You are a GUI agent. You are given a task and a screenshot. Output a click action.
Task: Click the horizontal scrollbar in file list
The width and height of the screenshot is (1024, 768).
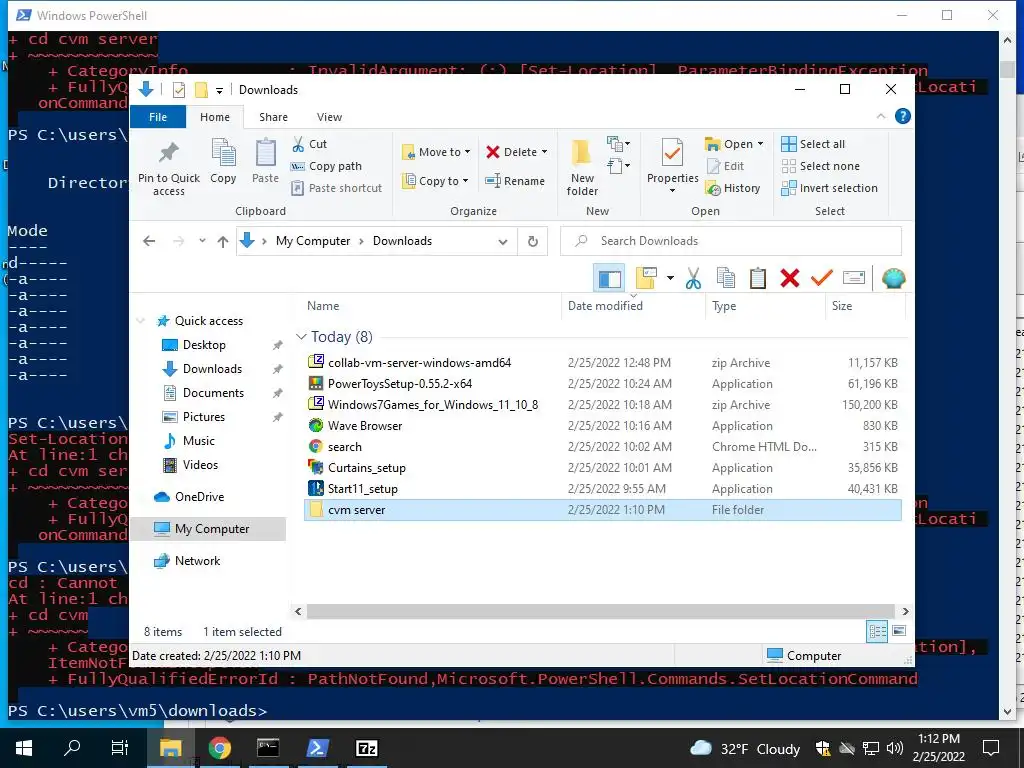pos(601,611)
